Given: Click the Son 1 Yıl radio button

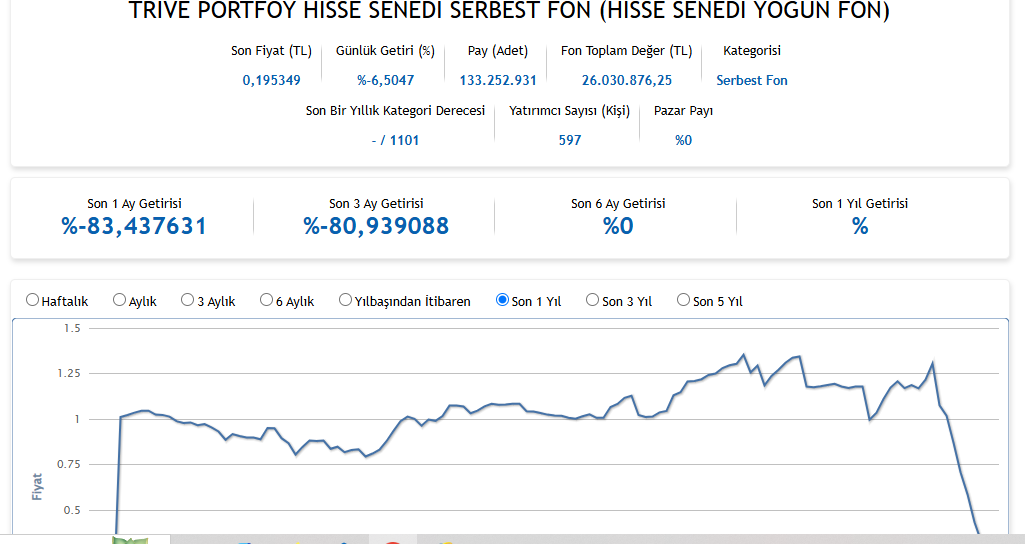Looking at the screenshot, I should pos(503,300).
